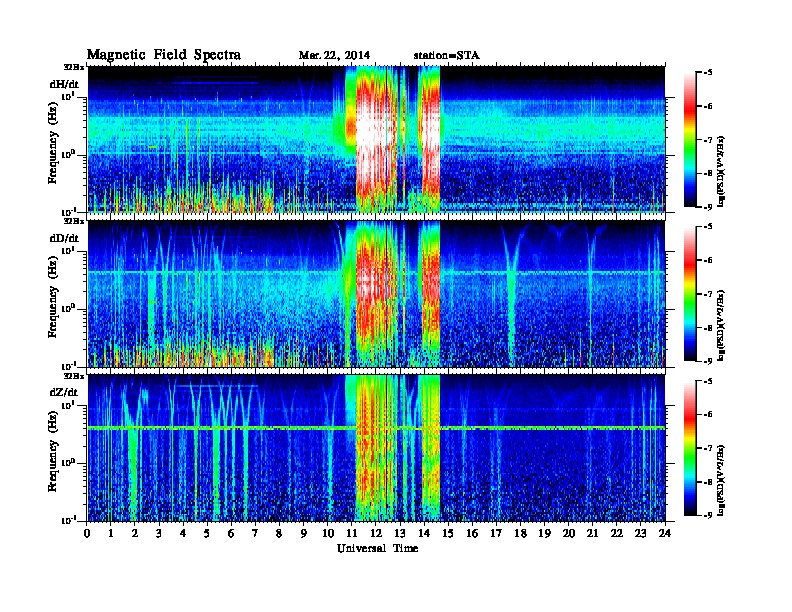Click hour 16 on the Universal Time axis
Viewport: 792px width, 612px height.
[x=472, y=533]
